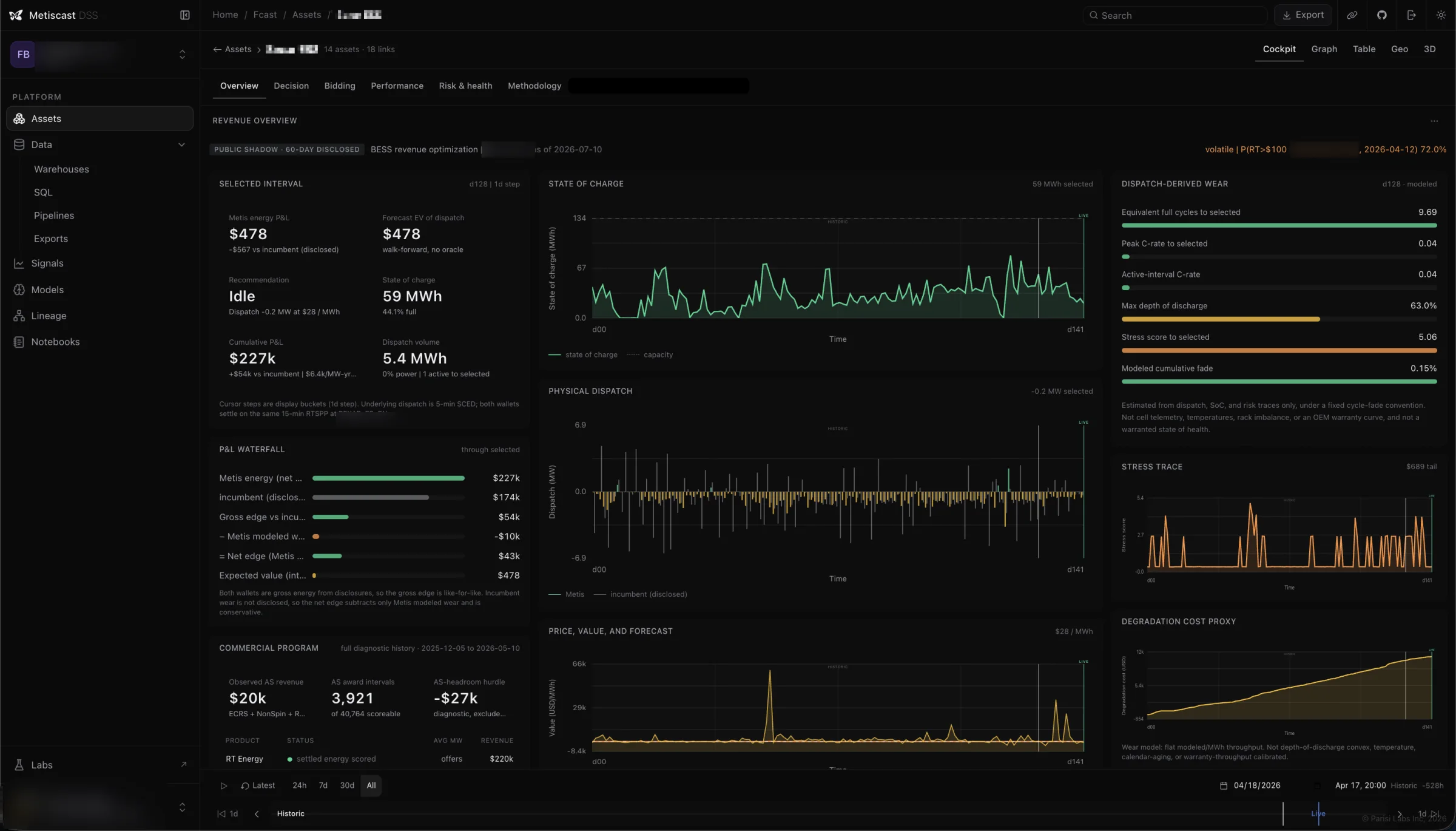Click the Export button
This screenshot has height=831, width=1456.
(x=1303, y=15)
